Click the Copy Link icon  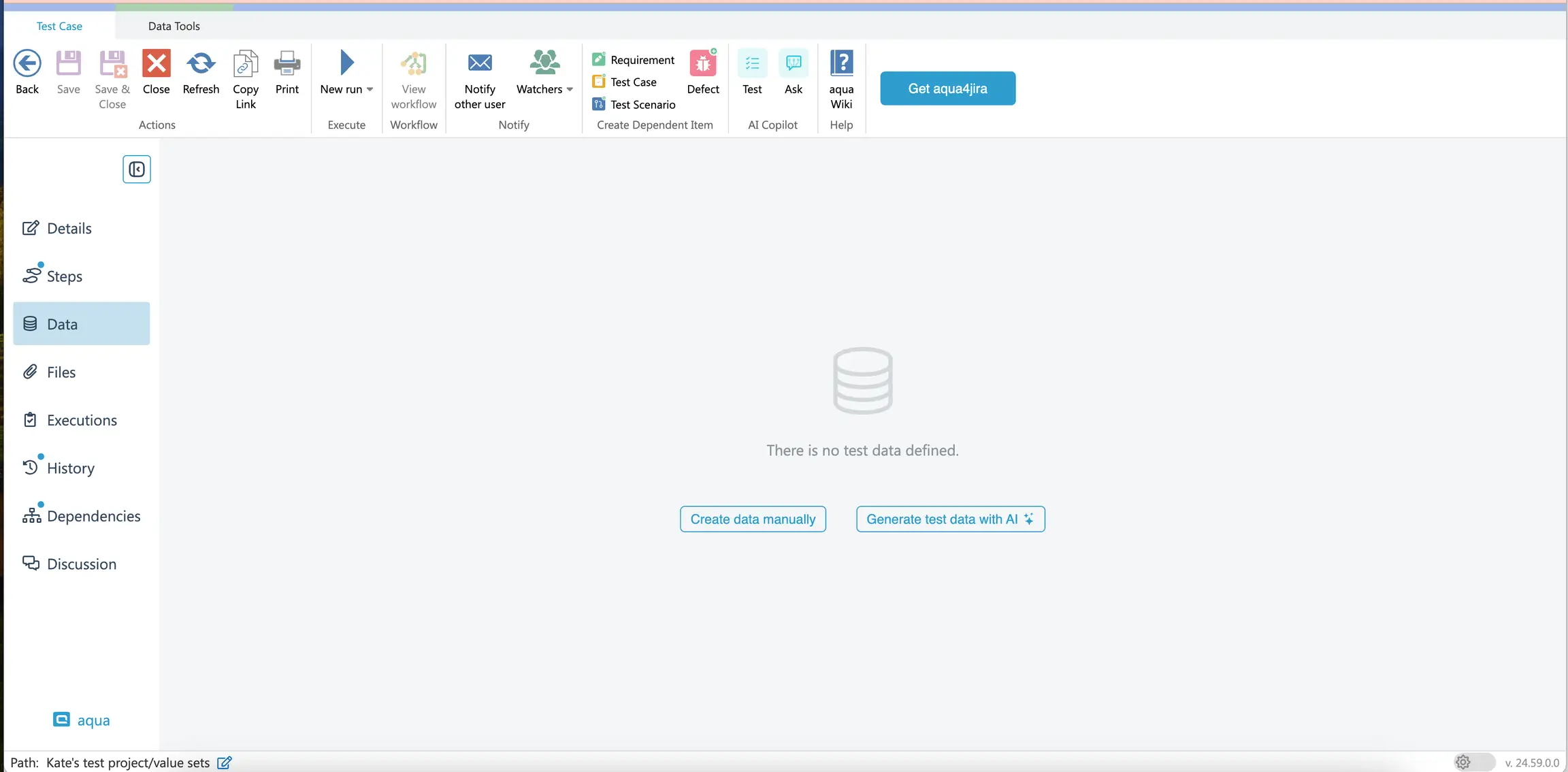246,63
